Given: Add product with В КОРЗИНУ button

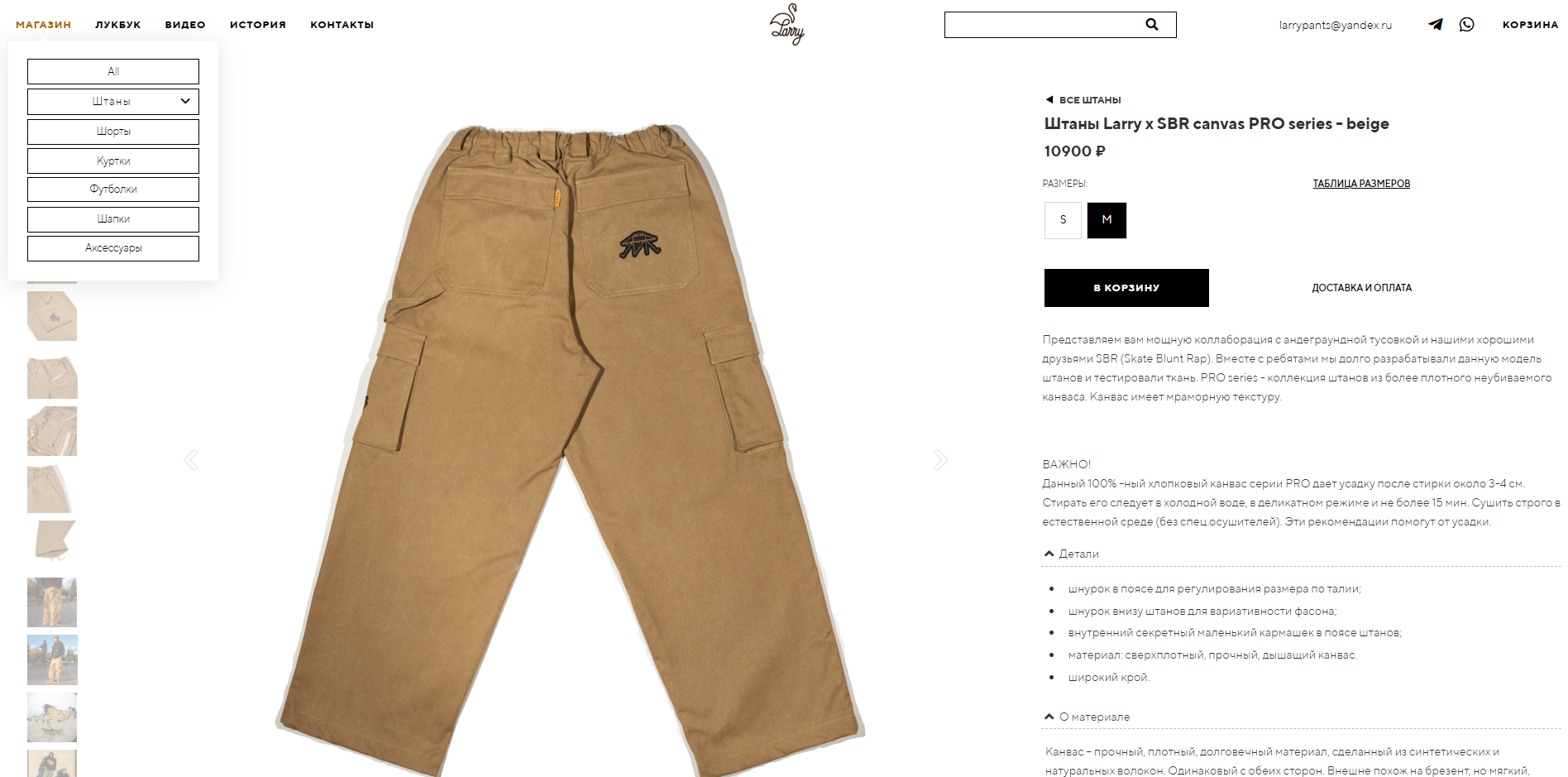Looking at the screenshot, I should [1126, 288].
